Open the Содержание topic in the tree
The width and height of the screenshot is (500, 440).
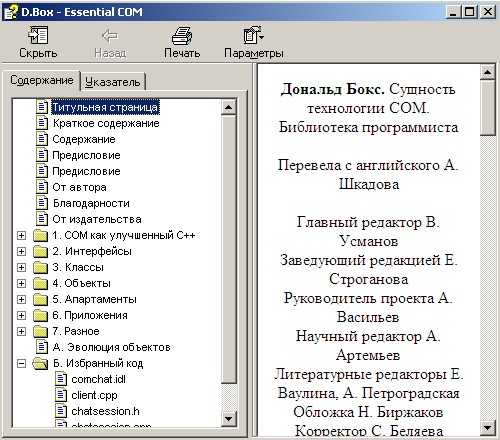coord(84,139)
